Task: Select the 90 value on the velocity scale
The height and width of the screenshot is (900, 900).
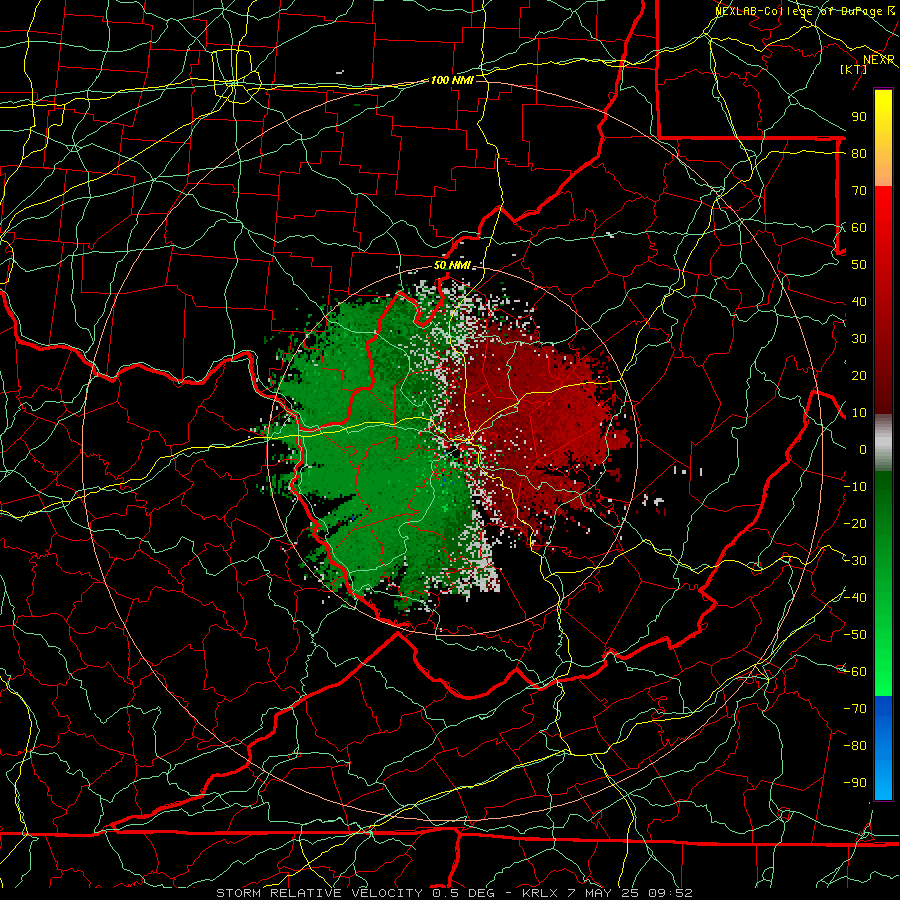Action: [x=859, y=117]
